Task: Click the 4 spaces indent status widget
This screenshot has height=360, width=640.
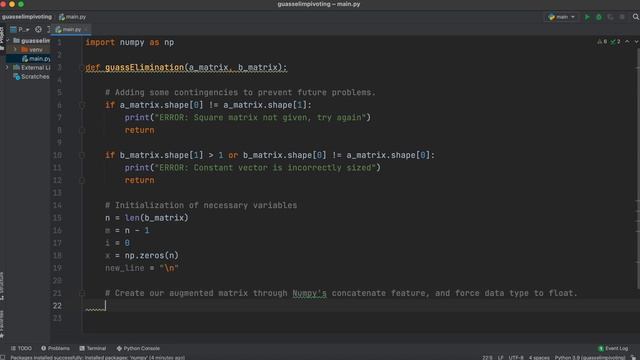Action: [x=539, y=358]
